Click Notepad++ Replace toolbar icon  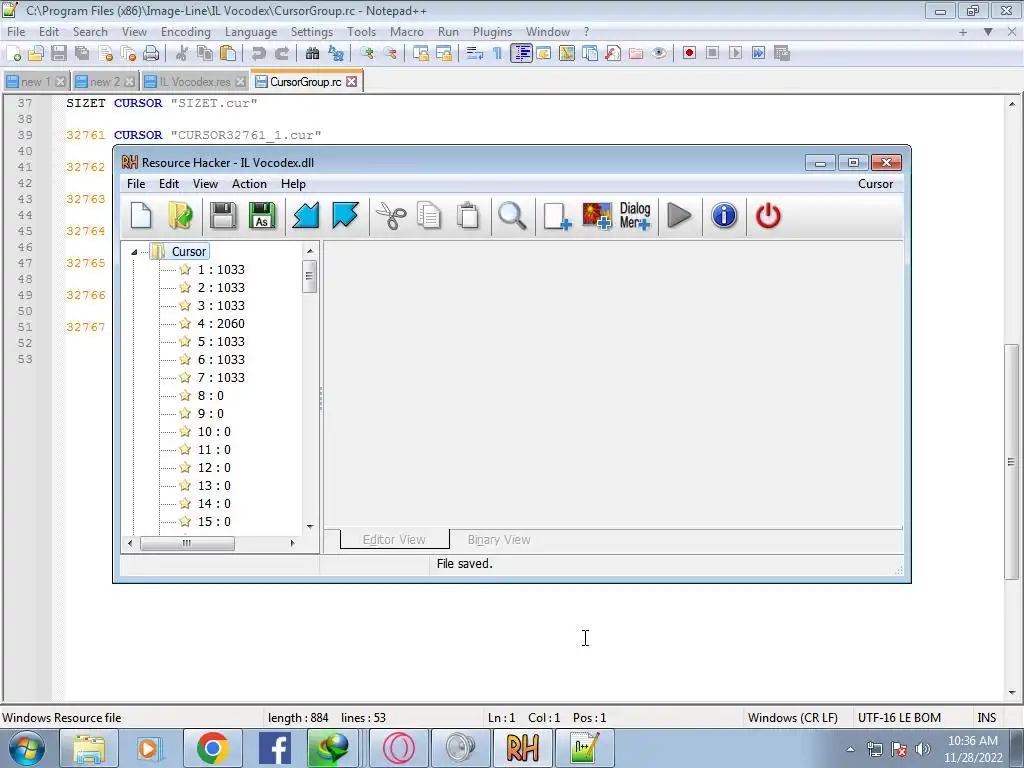(x=336, y=54)
